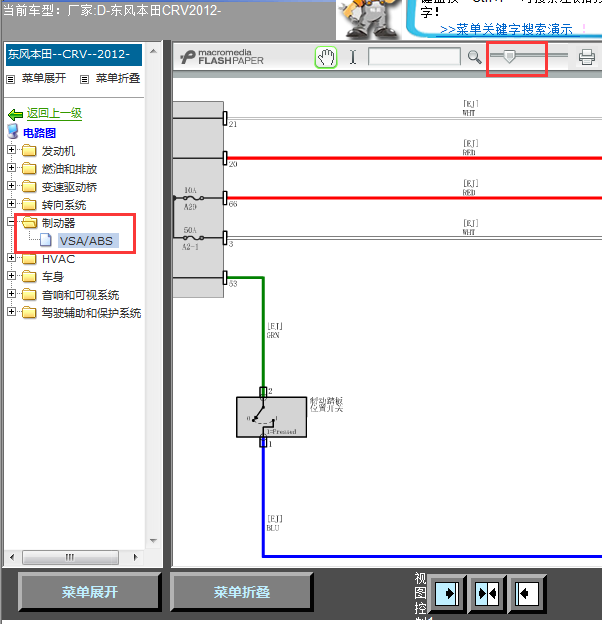The width and height of the screenshot is (602, 624).
Task: Click the 发动机 folder icon
Action: (x=29, y=150)
